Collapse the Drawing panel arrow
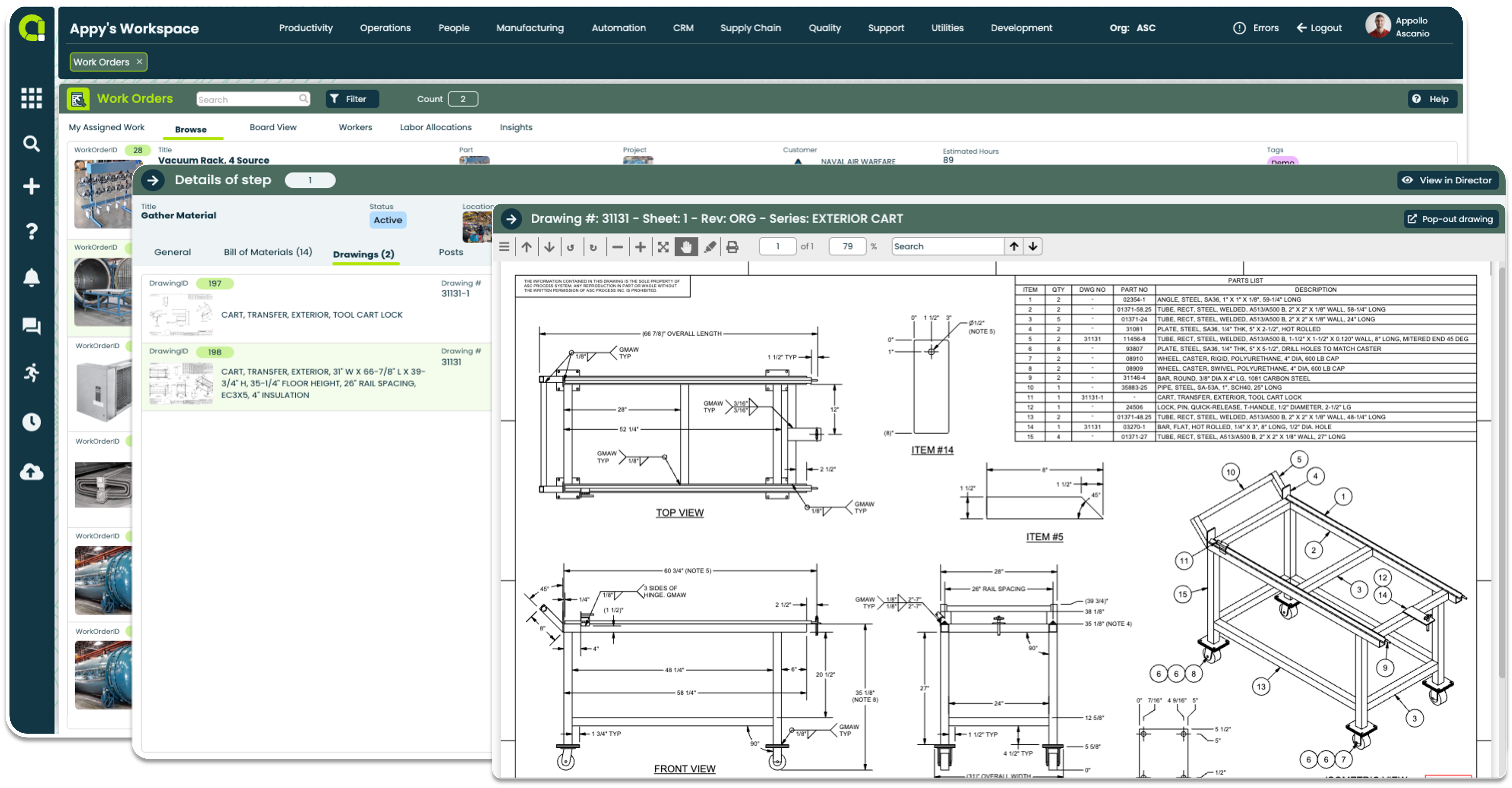Screen dimensions: 1512x788 pos(511,219)
